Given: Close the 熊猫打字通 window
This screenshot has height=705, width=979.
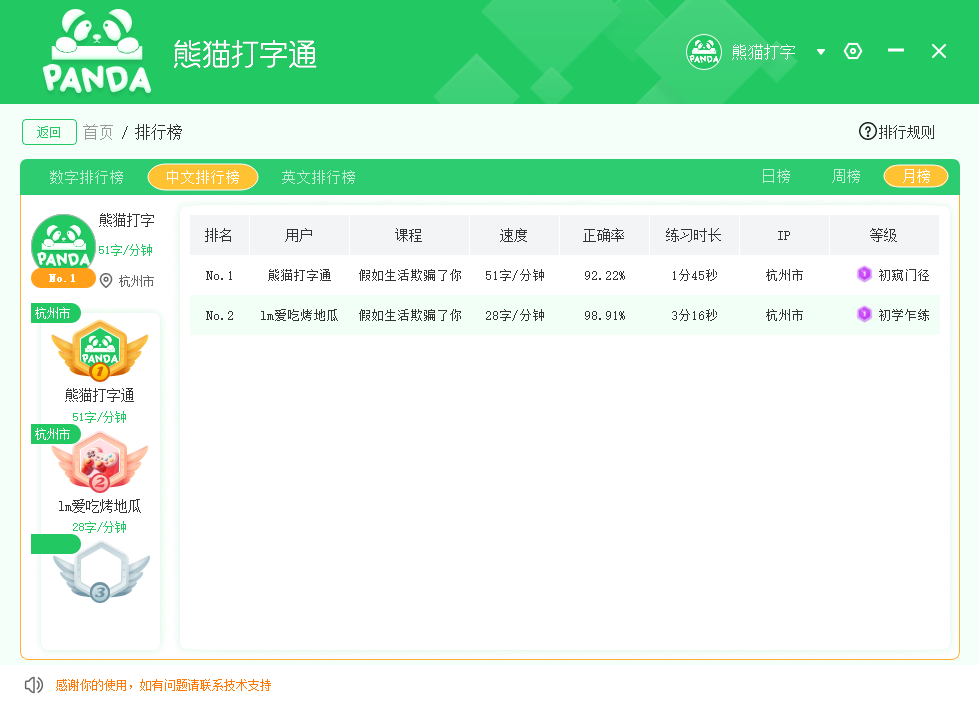Looking at the screenshot, I should click(x=939, y=51).
